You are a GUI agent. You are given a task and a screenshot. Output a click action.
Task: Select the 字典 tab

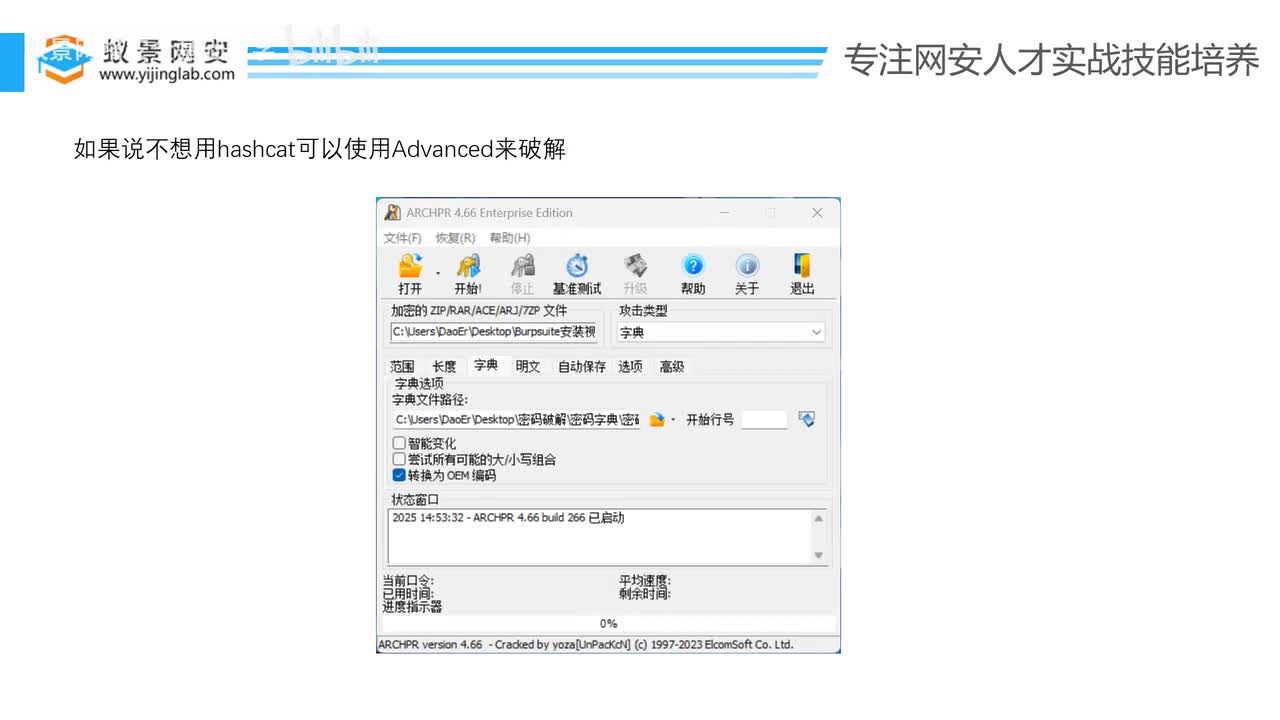486,365
